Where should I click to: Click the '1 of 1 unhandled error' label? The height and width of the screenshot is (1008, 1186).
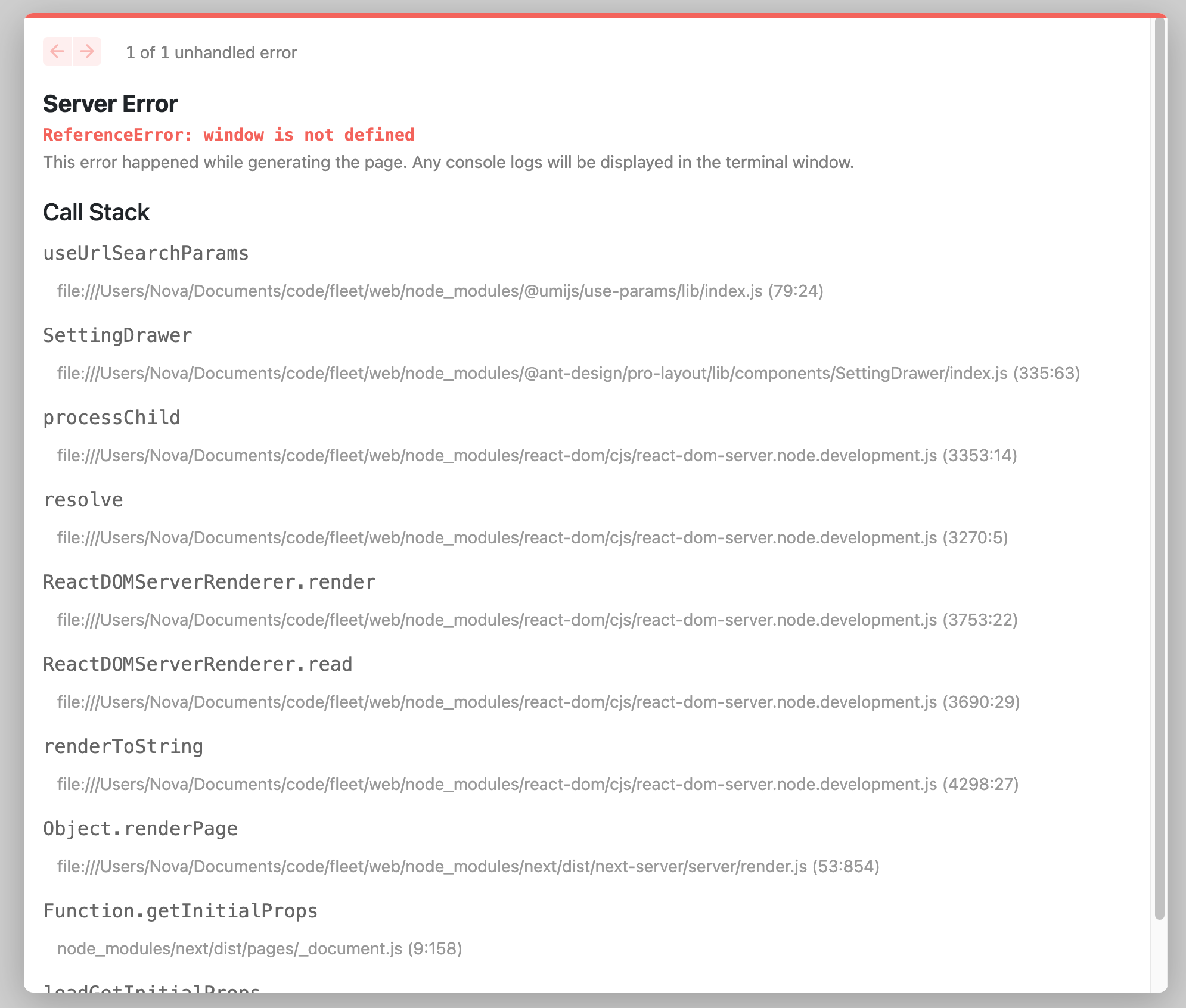pyautogui.click(x=210, y=52)
